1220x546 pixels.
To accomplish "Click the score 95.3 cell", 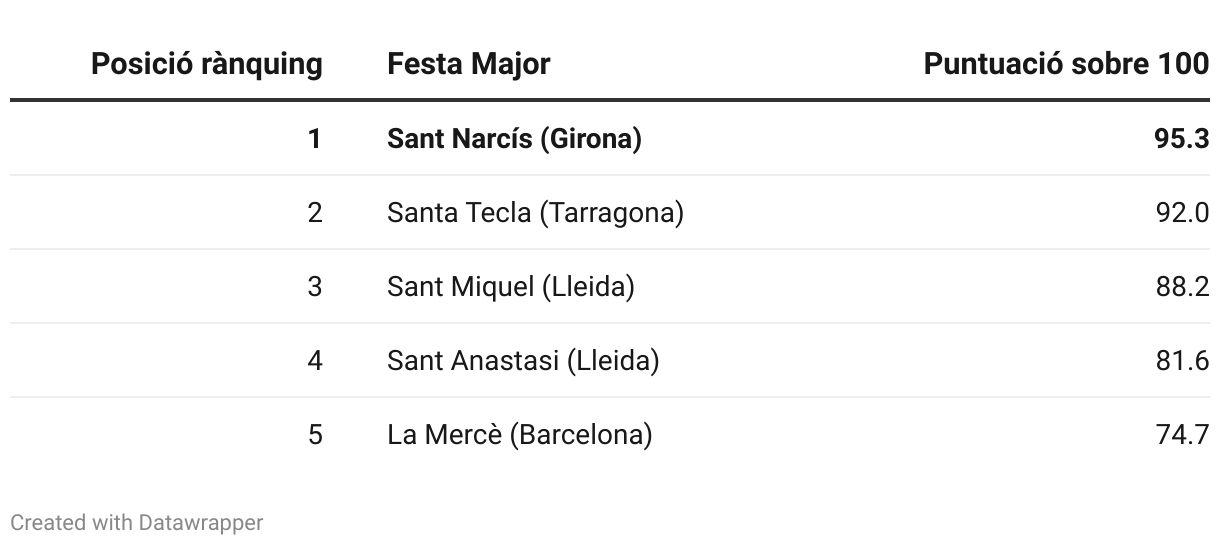I will coord(1181,139).
